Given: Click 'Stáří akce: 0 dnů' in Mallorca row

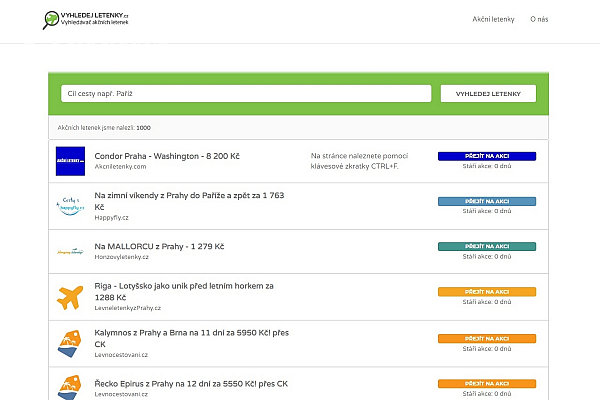Looking at the screenshot, I should [x=487, y=256].
